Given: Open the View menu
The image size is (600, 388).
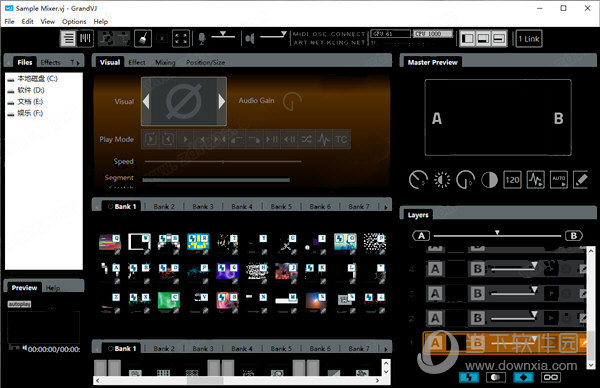Looking at the screenshot, I should click(48, 21).
